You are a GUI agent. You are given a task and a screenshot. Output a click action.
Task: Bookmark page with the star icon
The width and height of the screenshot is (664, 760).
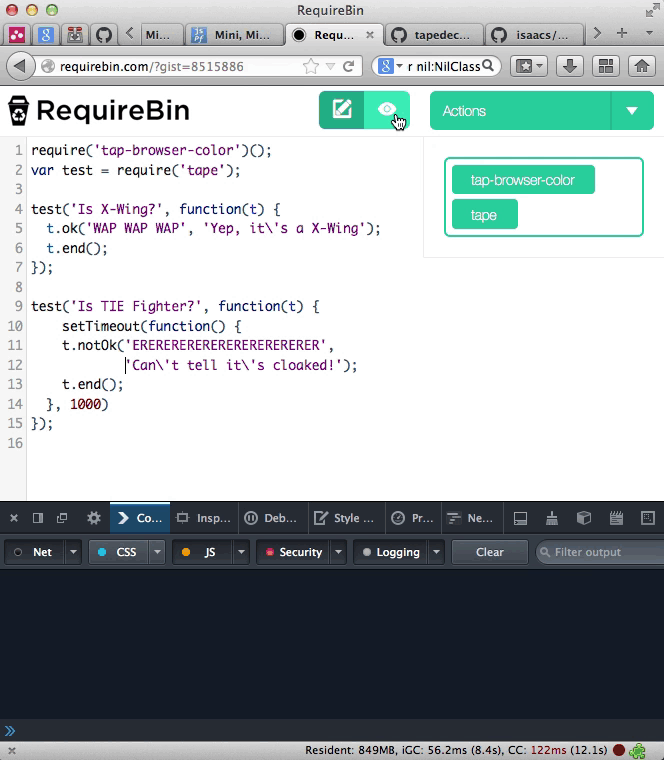click(x=311, y=66)
